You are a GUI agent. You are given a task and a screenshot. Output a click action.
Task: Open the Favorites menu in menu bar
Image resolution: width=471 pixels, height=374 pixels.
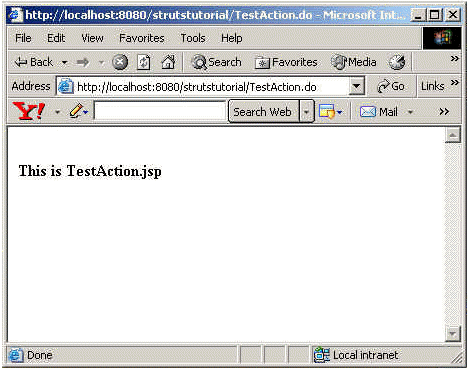tap(142, 38)
